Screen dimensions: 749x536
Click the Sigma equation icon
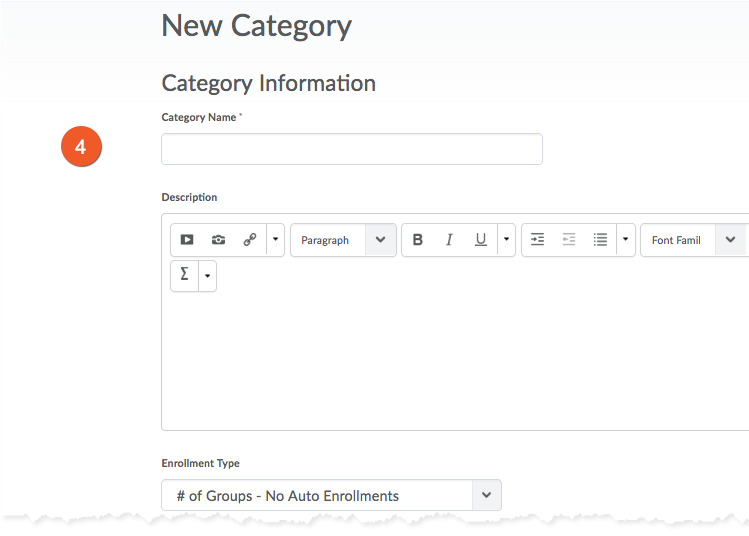click(185, 275)
